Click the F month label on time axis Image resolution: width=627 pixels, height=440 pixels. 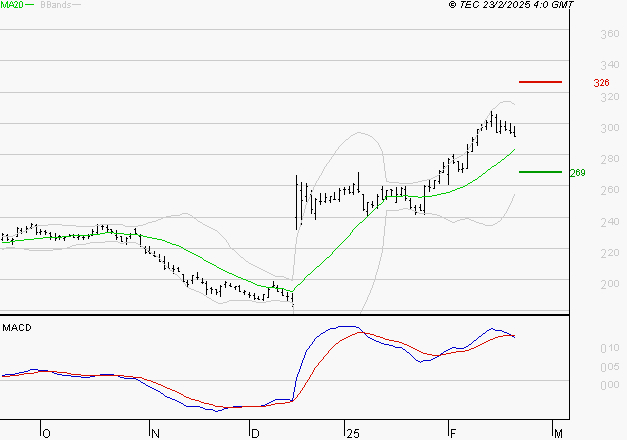point(453,434)
